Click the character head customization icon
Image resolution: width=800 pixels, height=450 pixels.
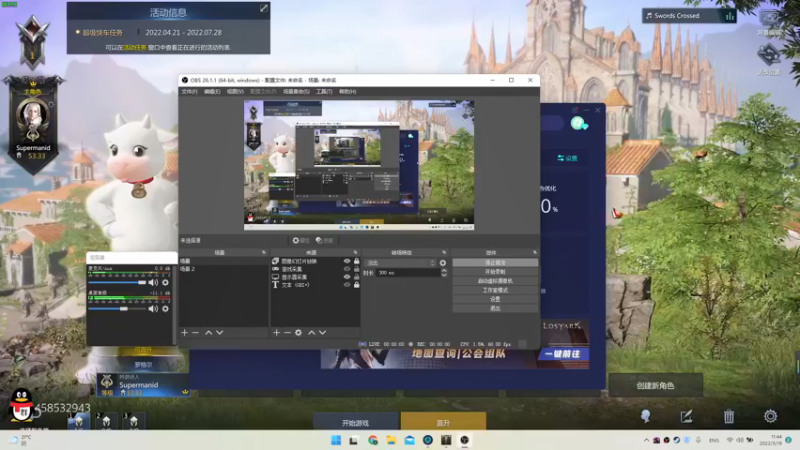646,416
